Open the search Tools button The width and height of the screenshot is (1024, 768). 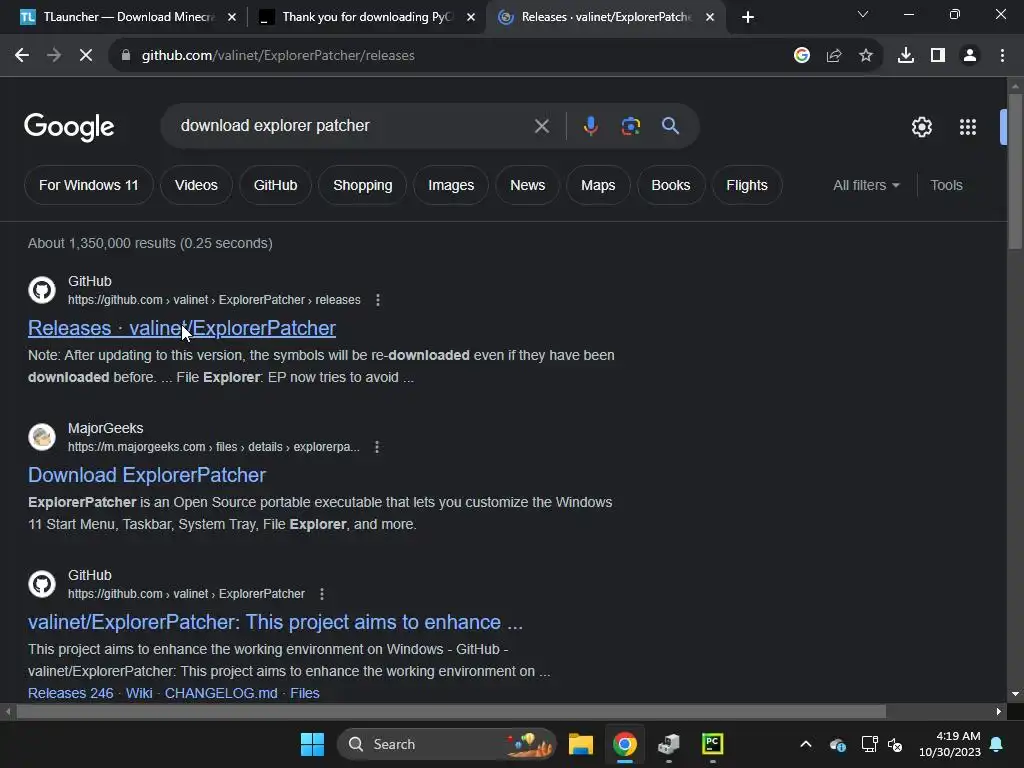point(946,185)
